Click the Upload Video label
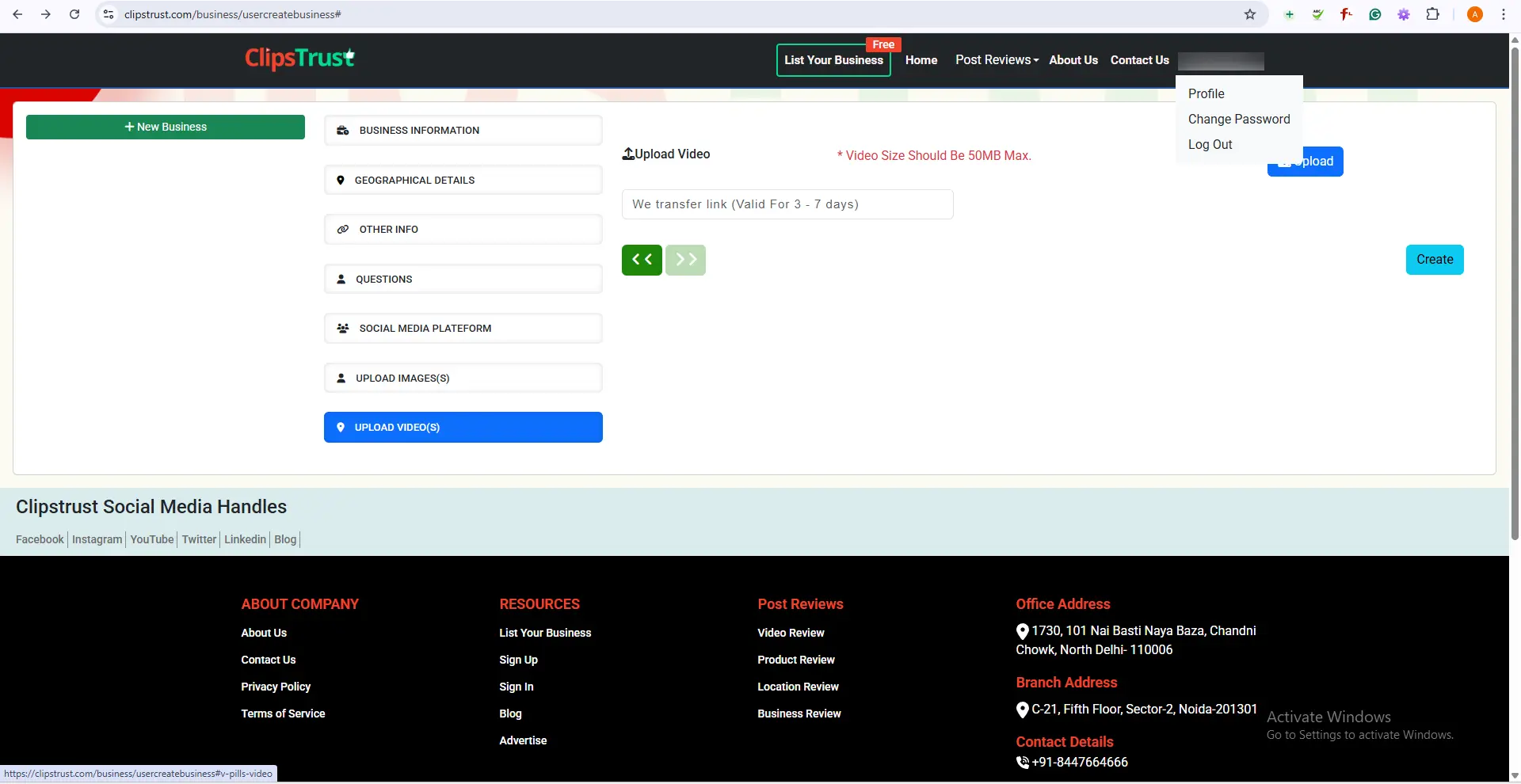1521x784 pixels. (x=666, y=154)
